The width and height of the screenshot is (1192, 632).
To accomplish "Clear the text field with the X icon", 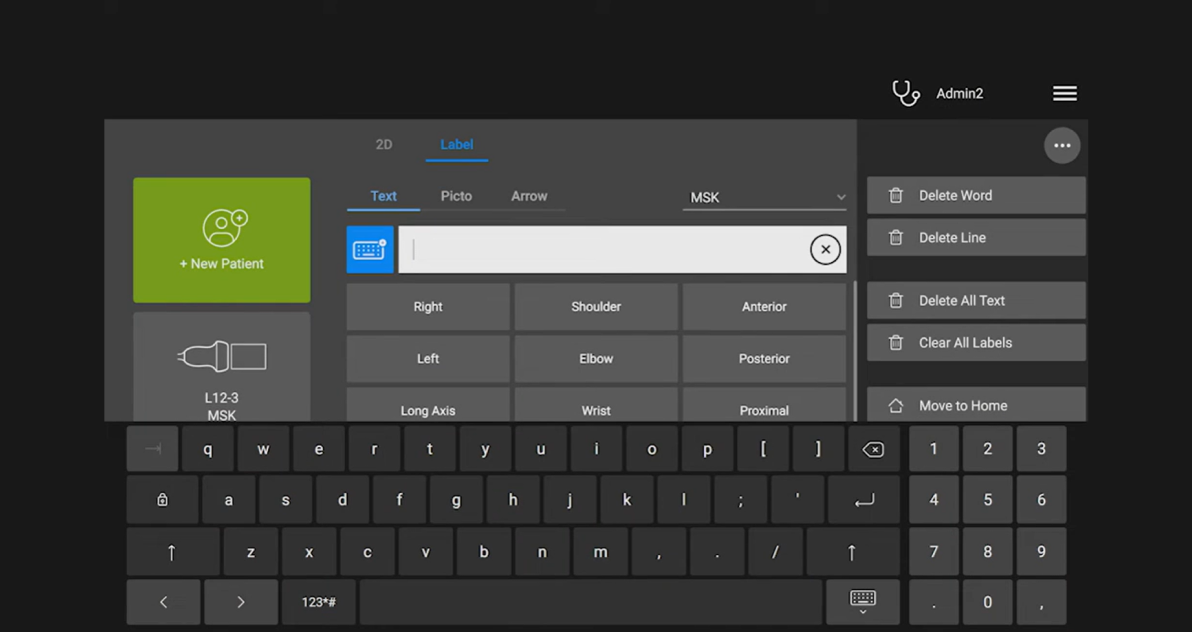I will tap(825, 249).
